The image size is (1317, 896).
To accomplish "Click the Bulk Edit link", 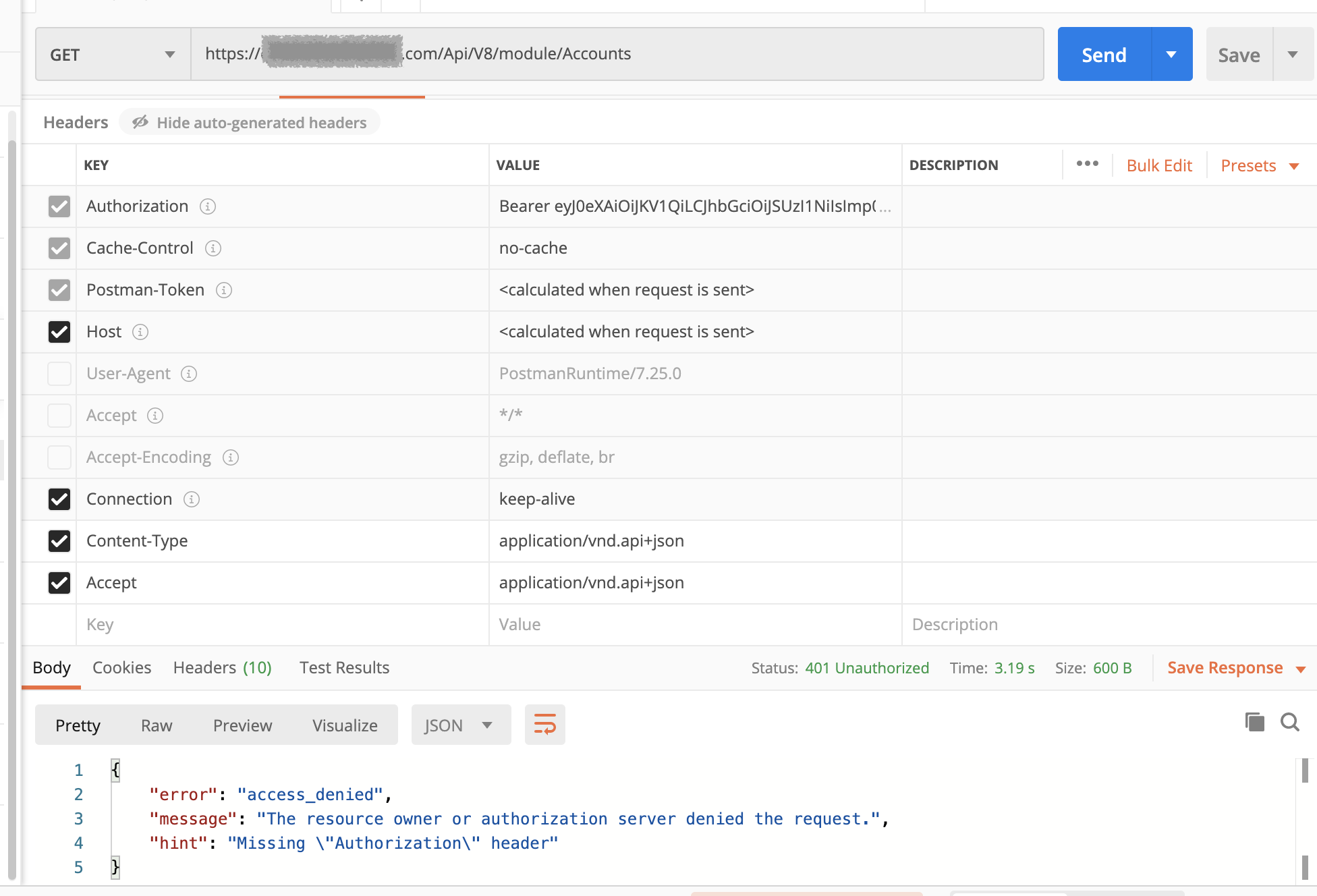I will click(1159, 165).
